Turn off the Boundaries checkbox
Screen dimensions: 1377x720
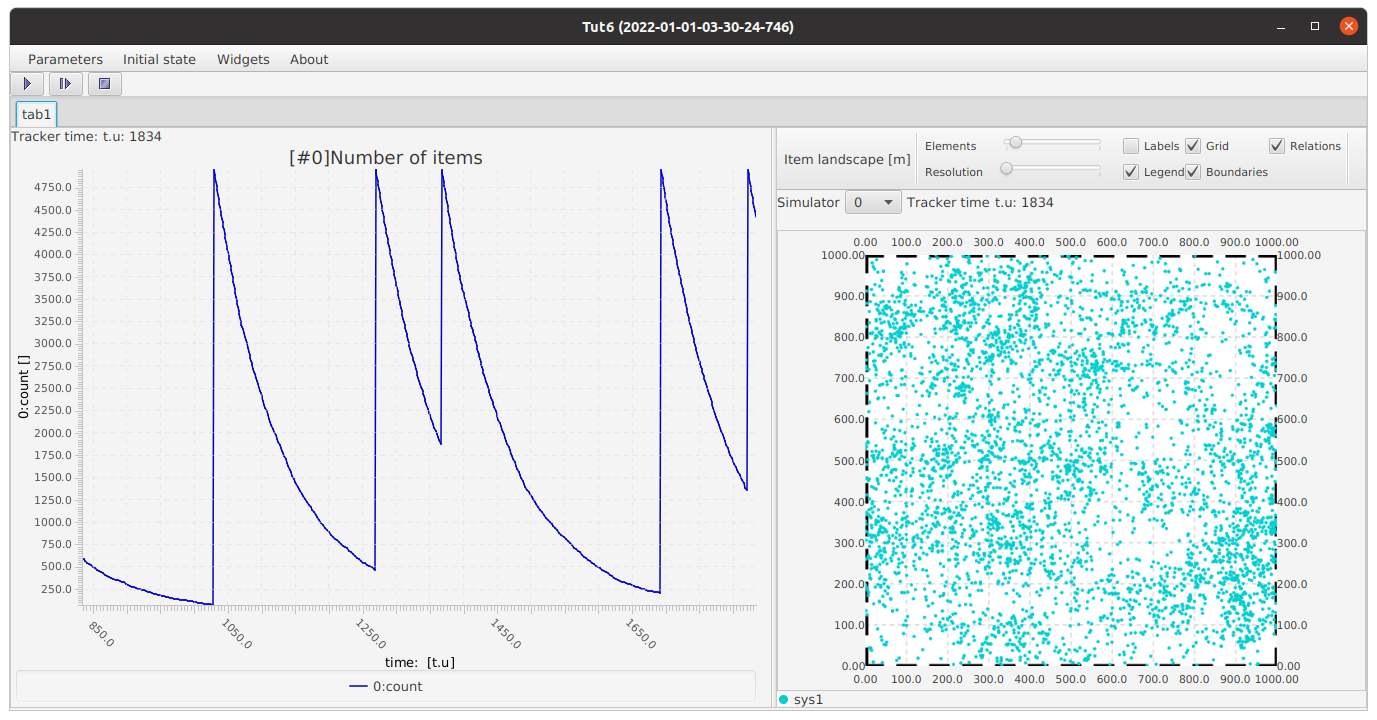pyautogui.click(x=1193, y=172)
